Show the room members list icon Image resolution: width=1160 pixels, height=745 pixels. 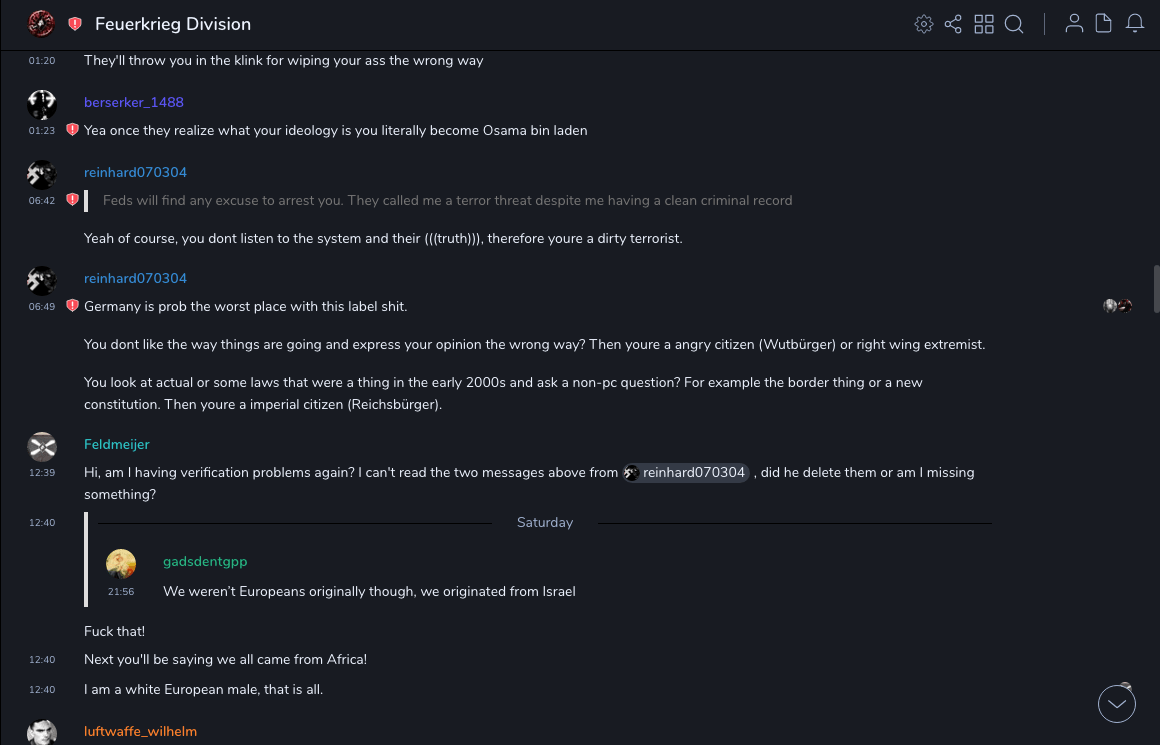coord(1074,24)
